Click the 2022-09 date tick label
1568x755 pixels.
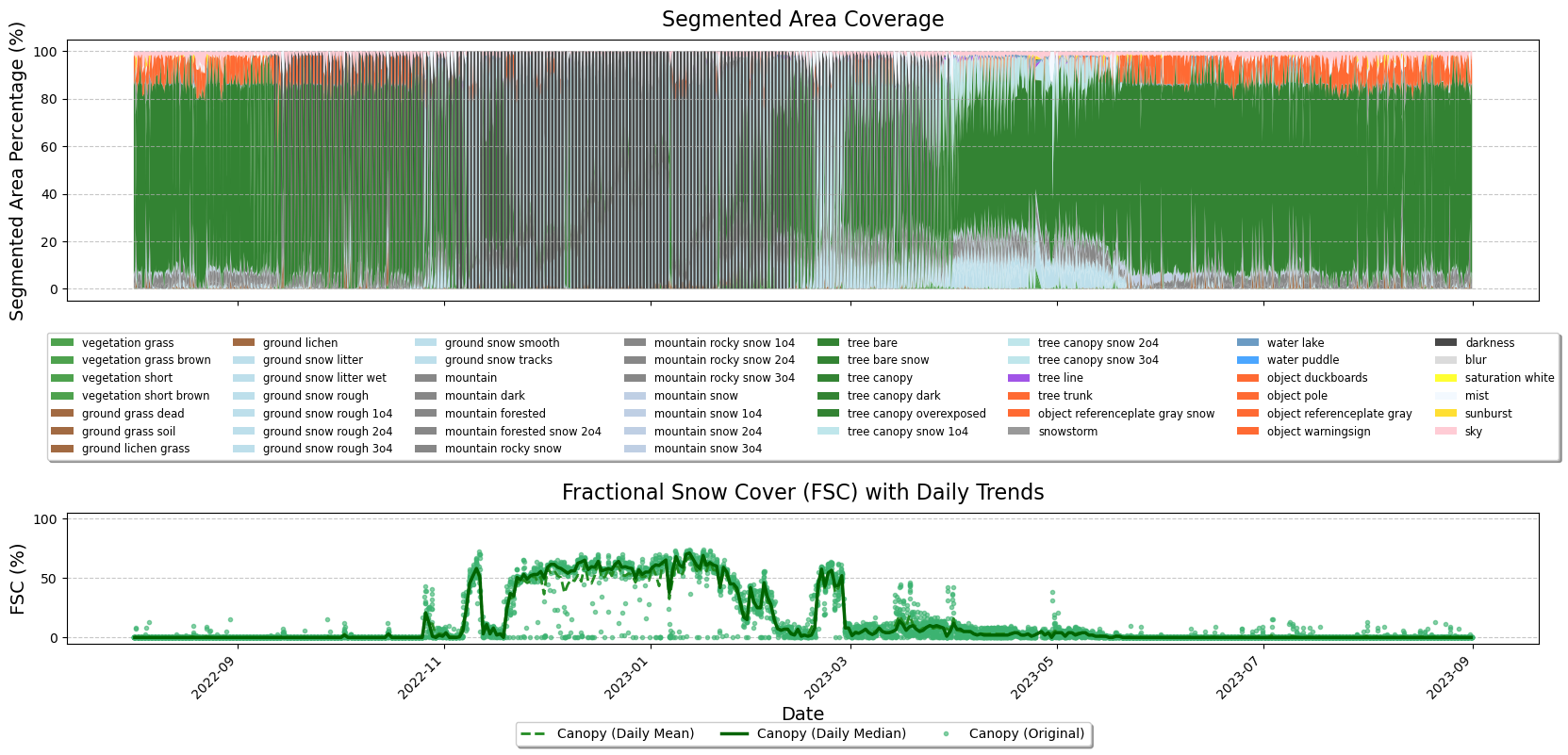pos(213,677)
